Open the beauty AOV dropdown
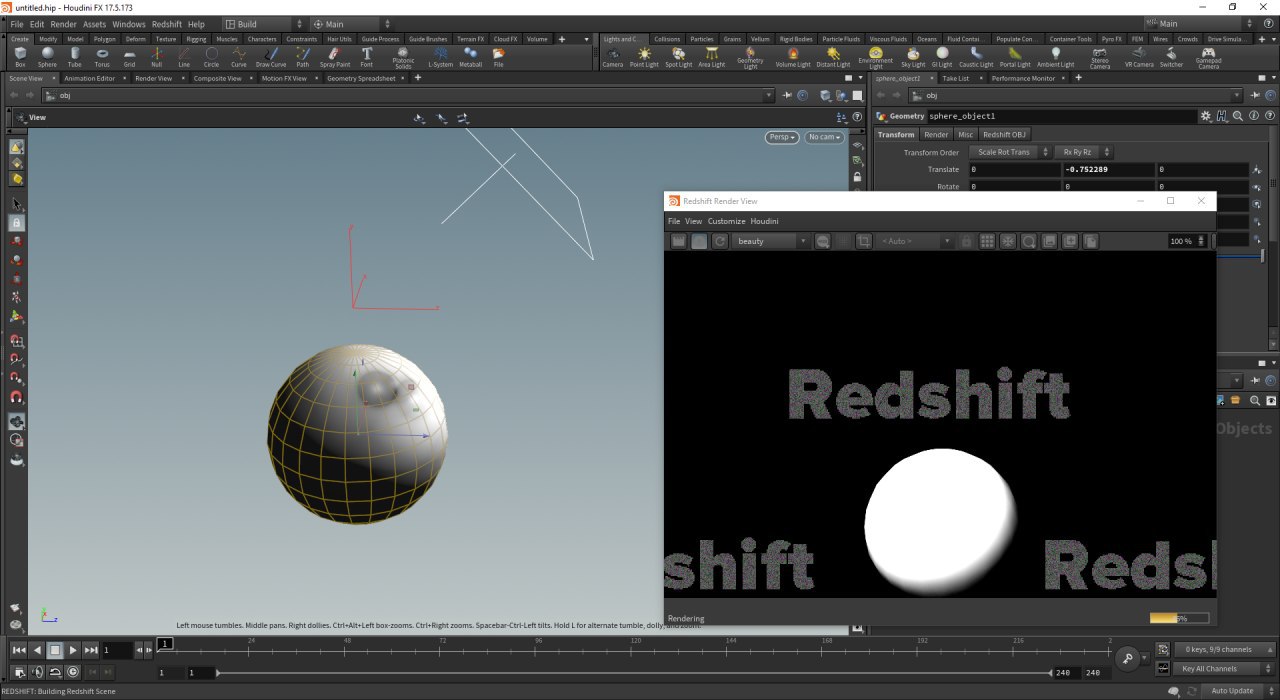The width and height of the screenshot is (1280, 700). (771, 241)
